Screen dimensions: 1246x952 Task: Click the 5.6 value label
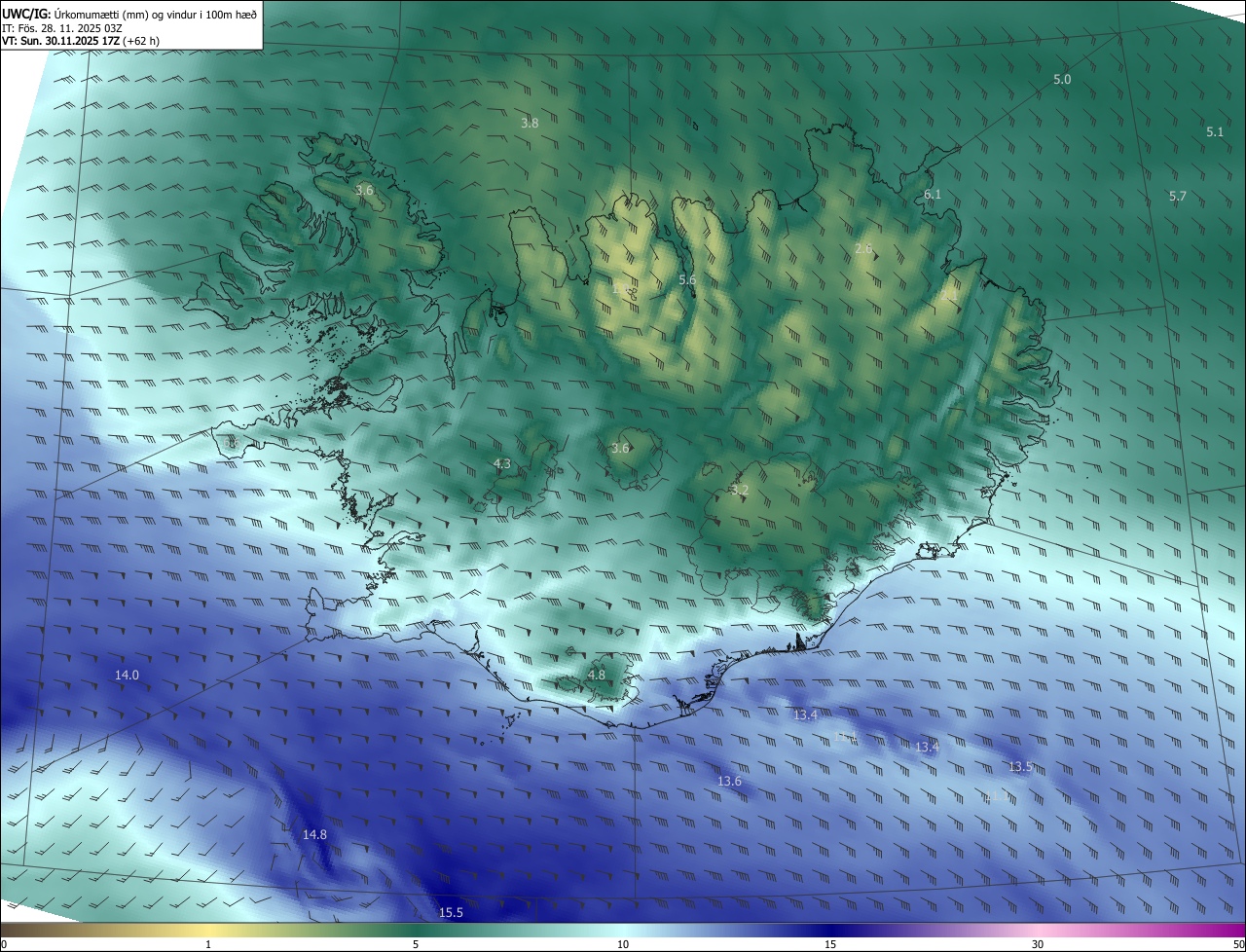pos(687,280)
